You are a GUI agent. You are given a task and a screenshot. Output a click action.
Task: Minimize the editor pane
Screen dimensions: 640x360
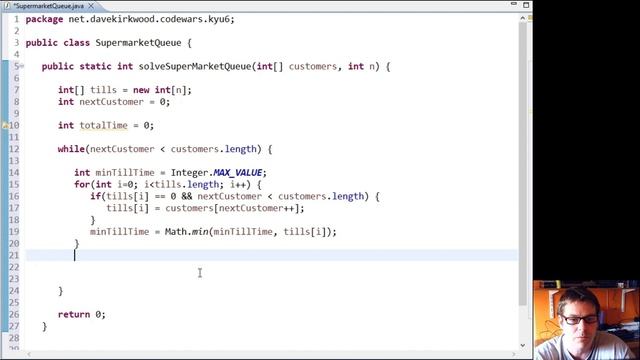point(514,4)
